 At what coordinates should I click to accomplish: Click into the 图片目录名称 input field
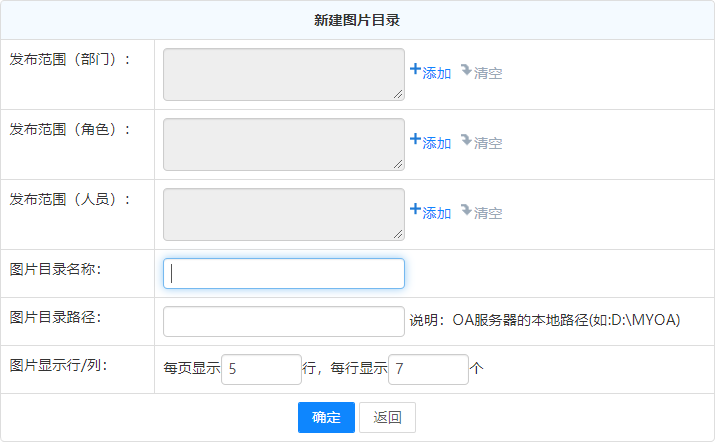[x=284, y=274]
